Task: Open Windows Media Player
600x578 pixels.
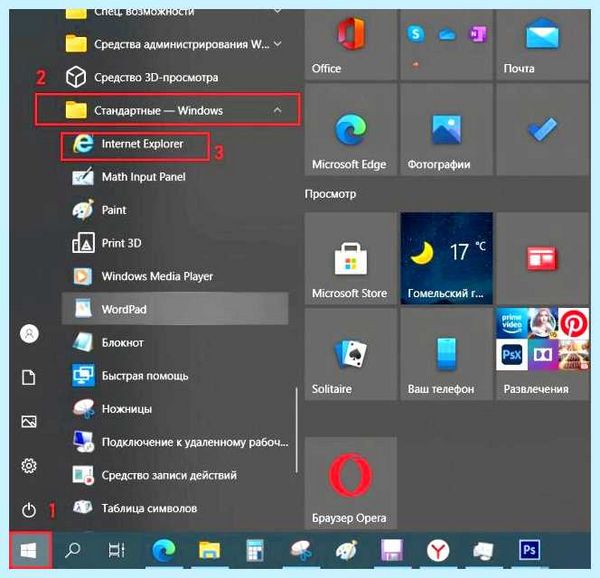Action: click(x=175, y=276)
